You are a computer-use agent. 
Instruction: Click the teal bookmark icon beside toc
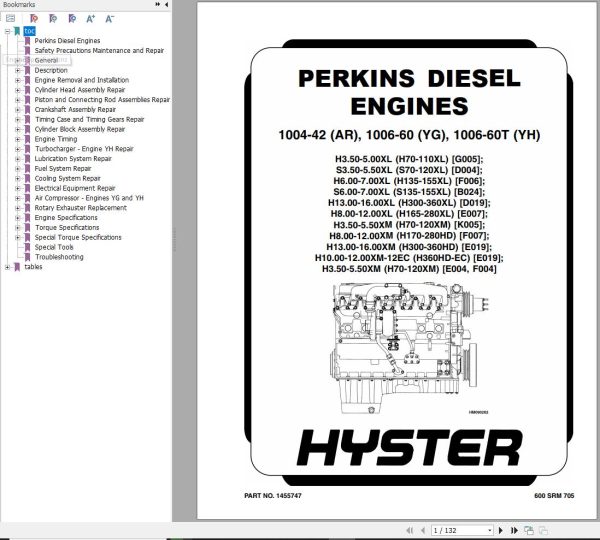coord(17,31)
